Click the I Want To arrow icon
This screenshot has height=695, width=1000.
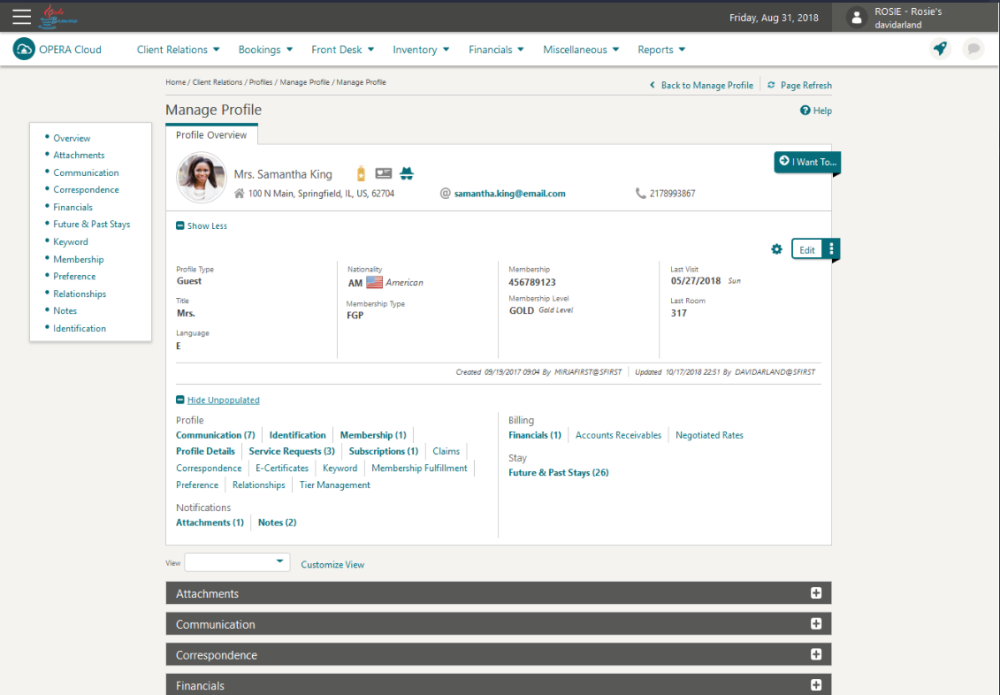tap(784, 161)
